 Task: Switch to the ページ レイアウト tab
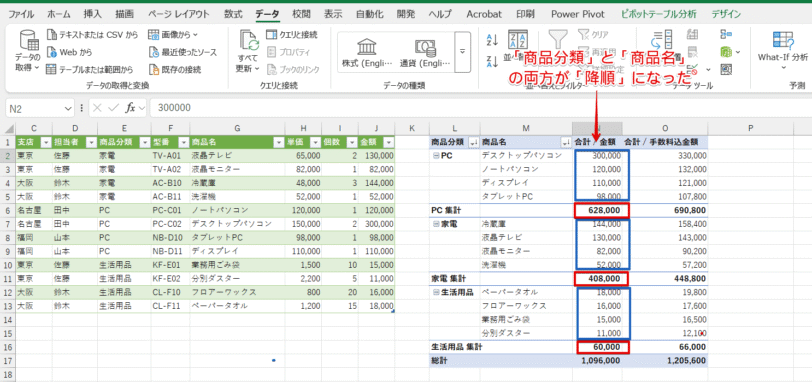tap(179, 14)
